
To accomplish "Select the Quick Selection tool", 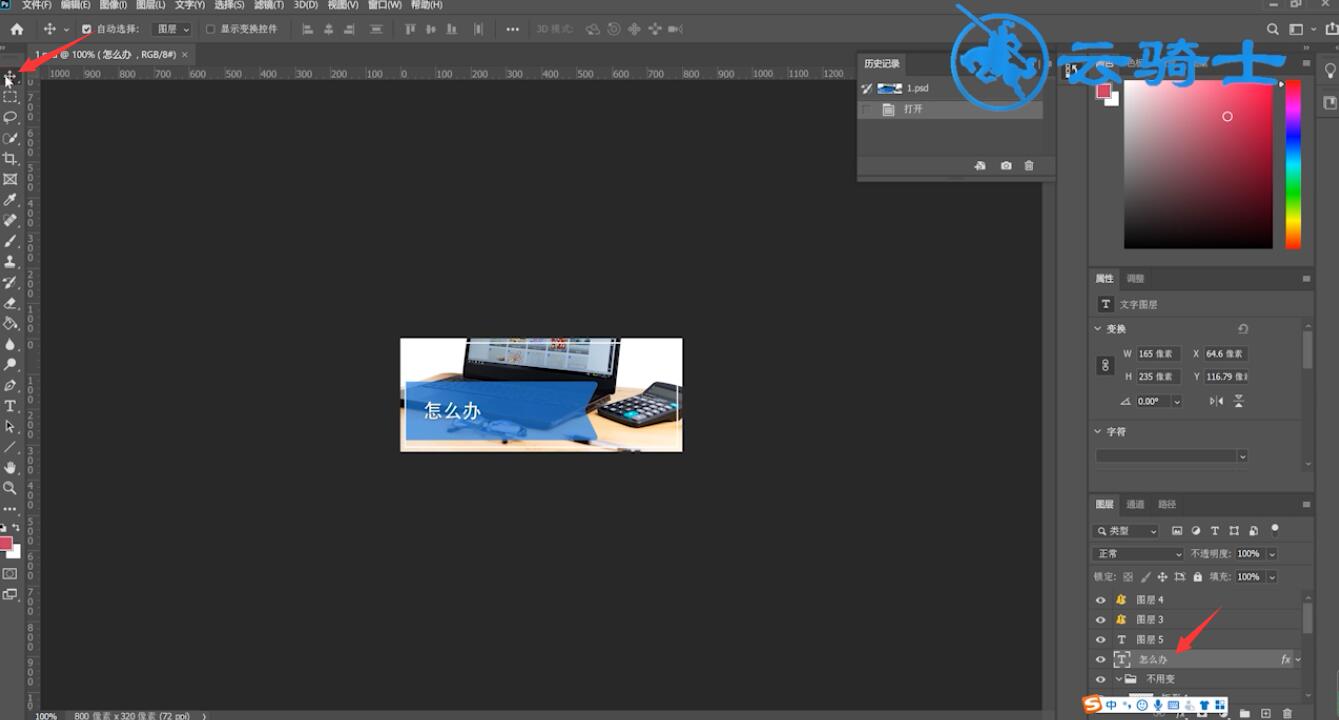I will pos(10,138).
